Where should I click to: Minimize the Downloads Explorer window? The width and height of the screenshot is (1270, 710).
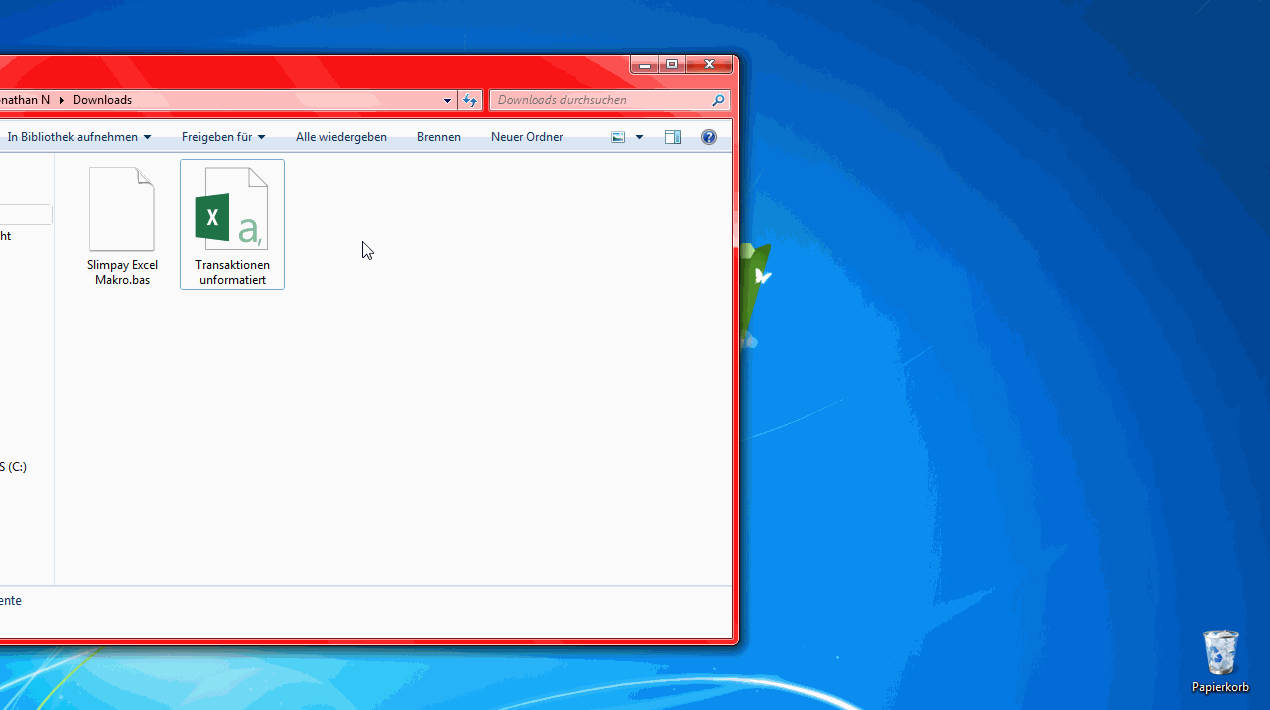[645, 65]
